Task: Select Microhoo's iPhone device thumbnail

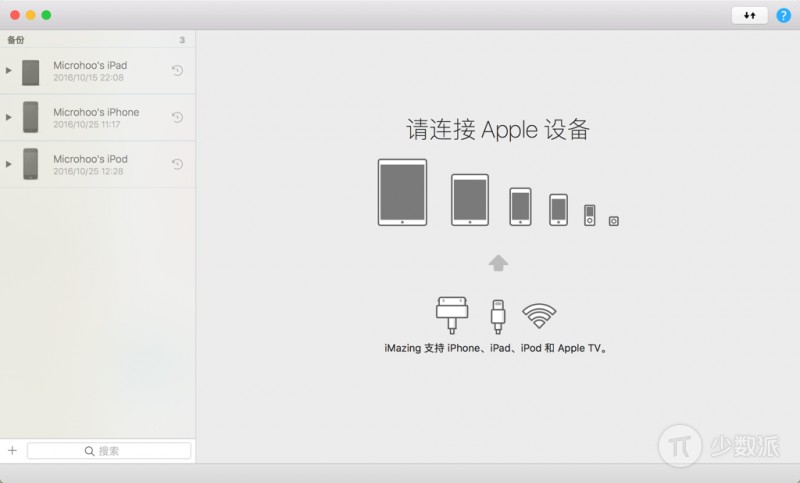Action: click(31, 117)
